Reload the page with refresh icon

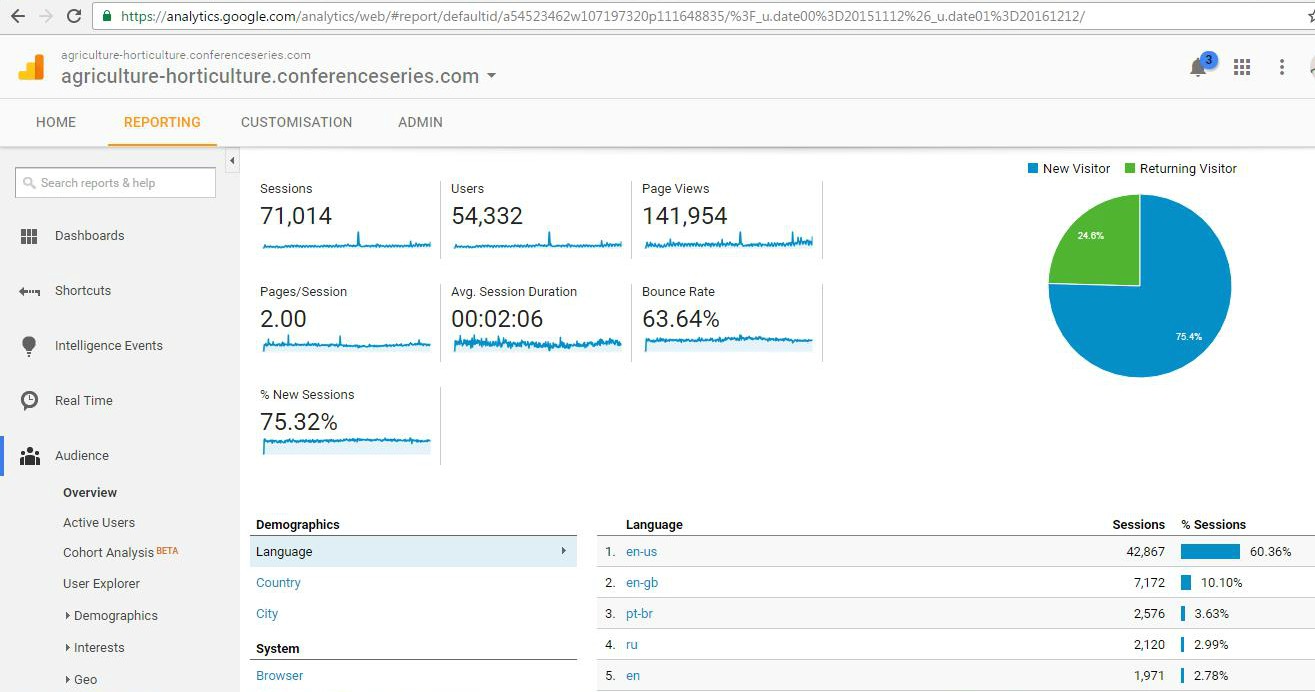[x=74, y=16]
